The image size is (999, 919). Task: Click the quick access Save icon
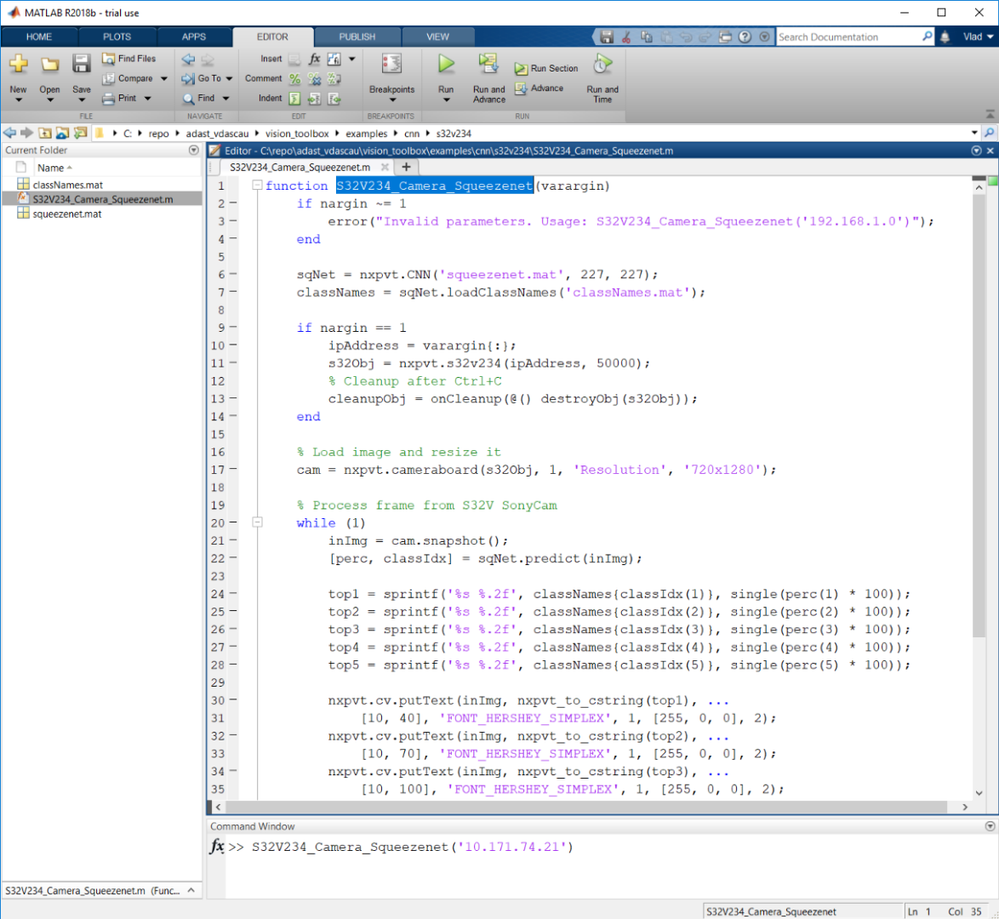coord(607,37)
